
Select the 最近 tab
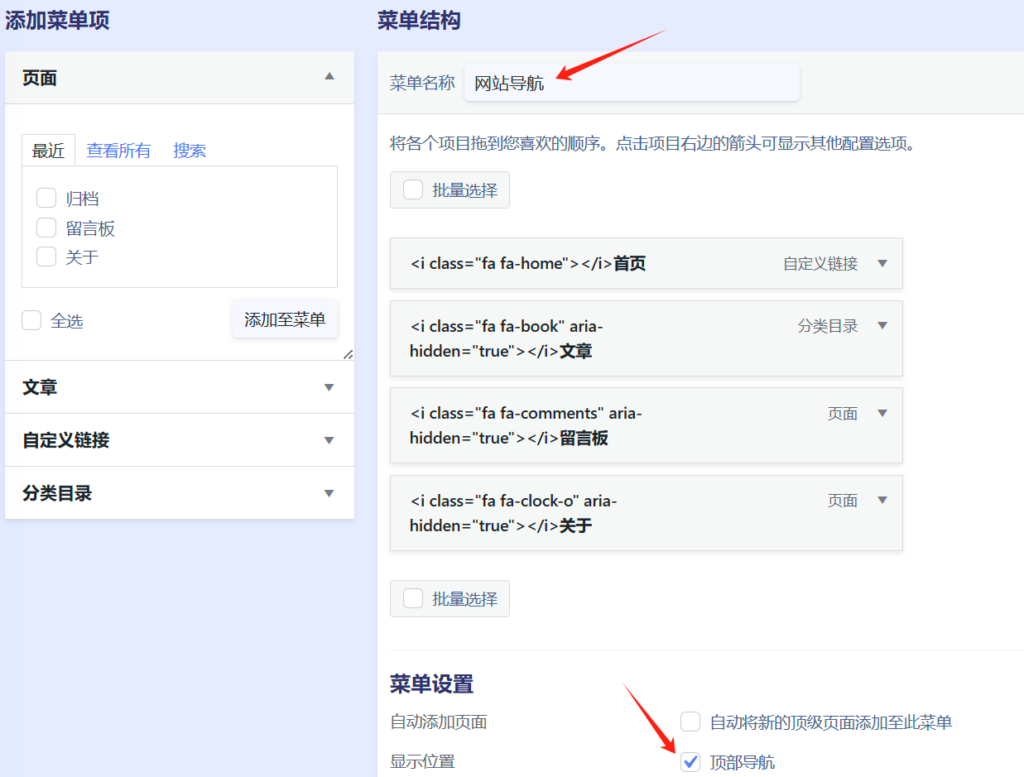[x=48, y=151]
